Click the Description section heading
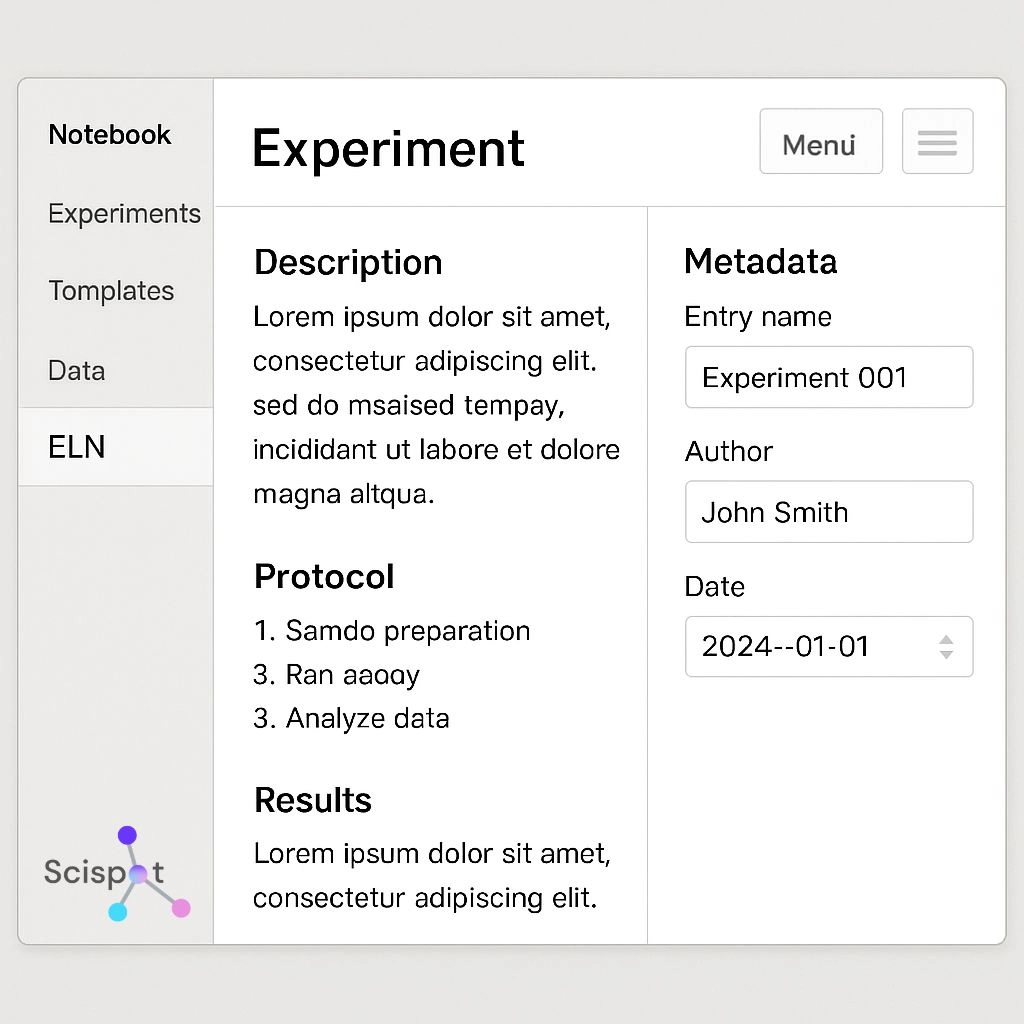The width and height of the screenshot is (1024, 1024). click(x=348, y=262)
